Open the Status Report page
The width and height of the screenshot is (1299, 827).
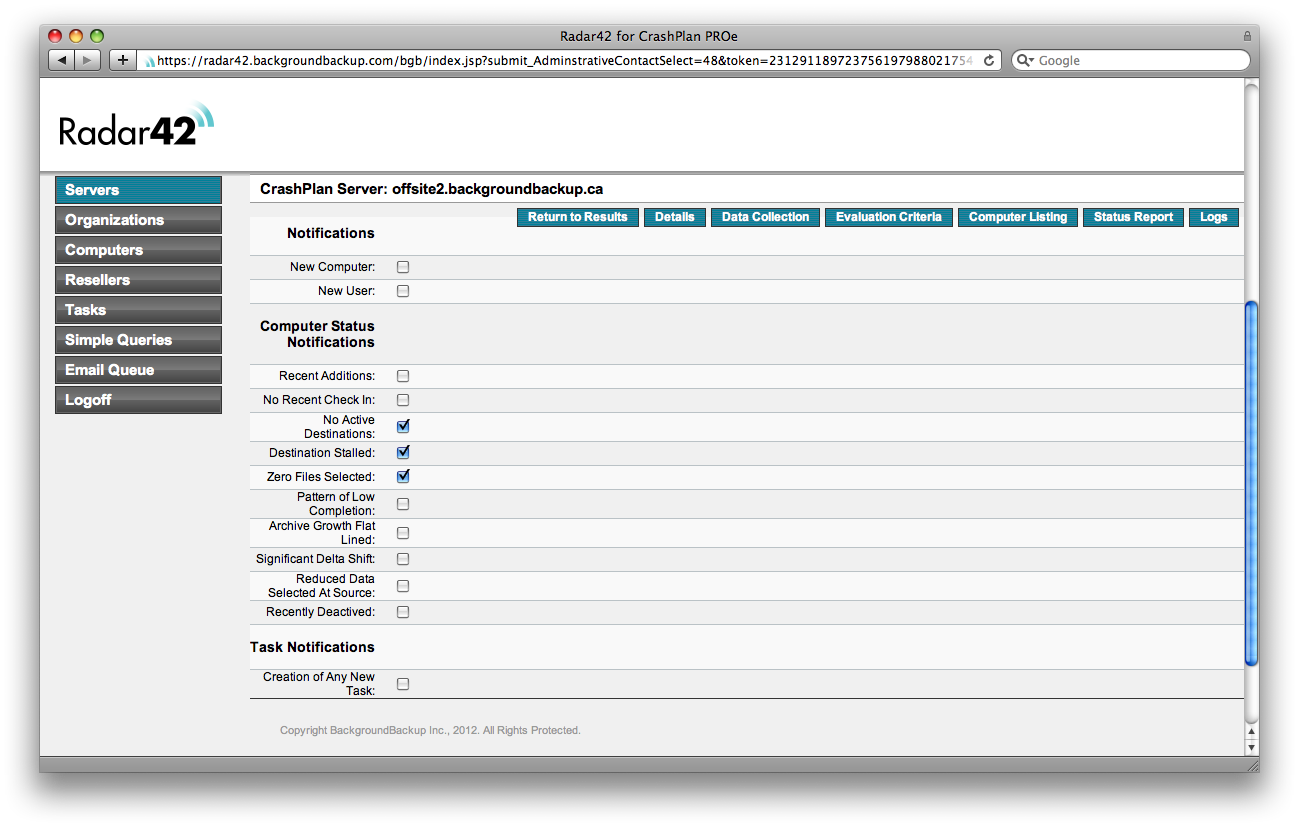coord(1133,217)
